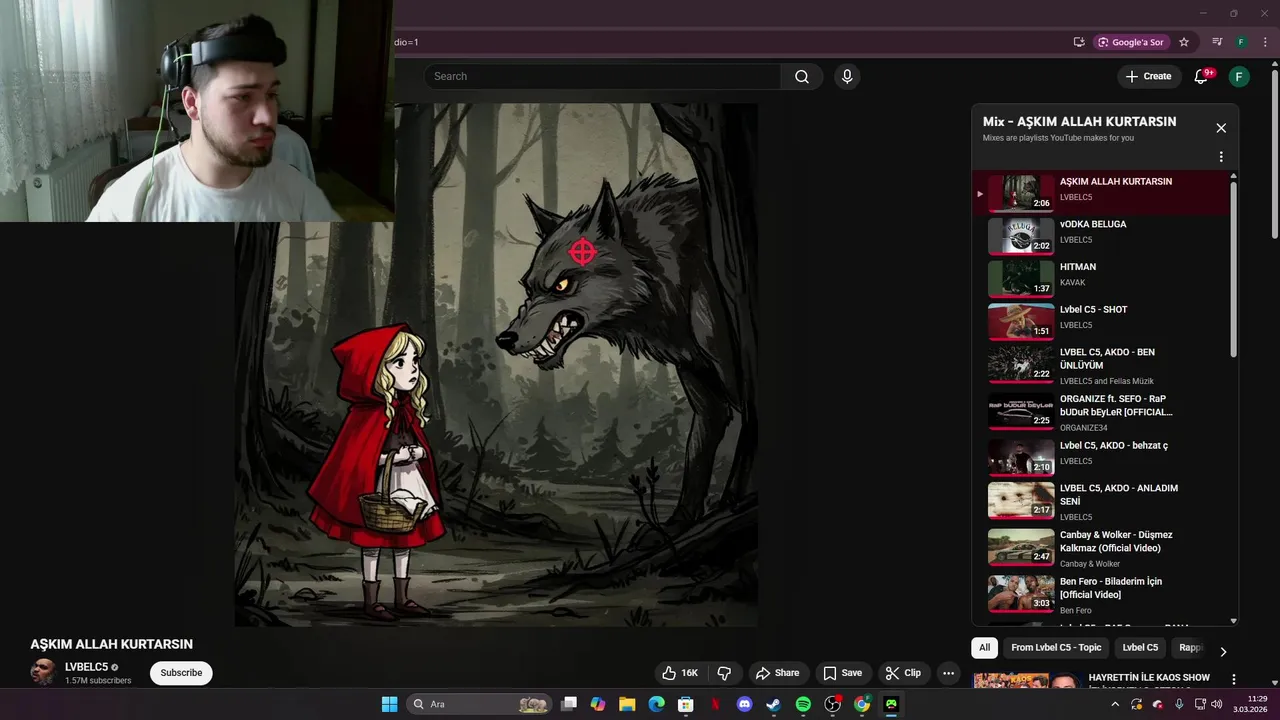1280x720 pixels.
Task: Open File Explorer from the taskbar
Action: click(x=627, y=704)
